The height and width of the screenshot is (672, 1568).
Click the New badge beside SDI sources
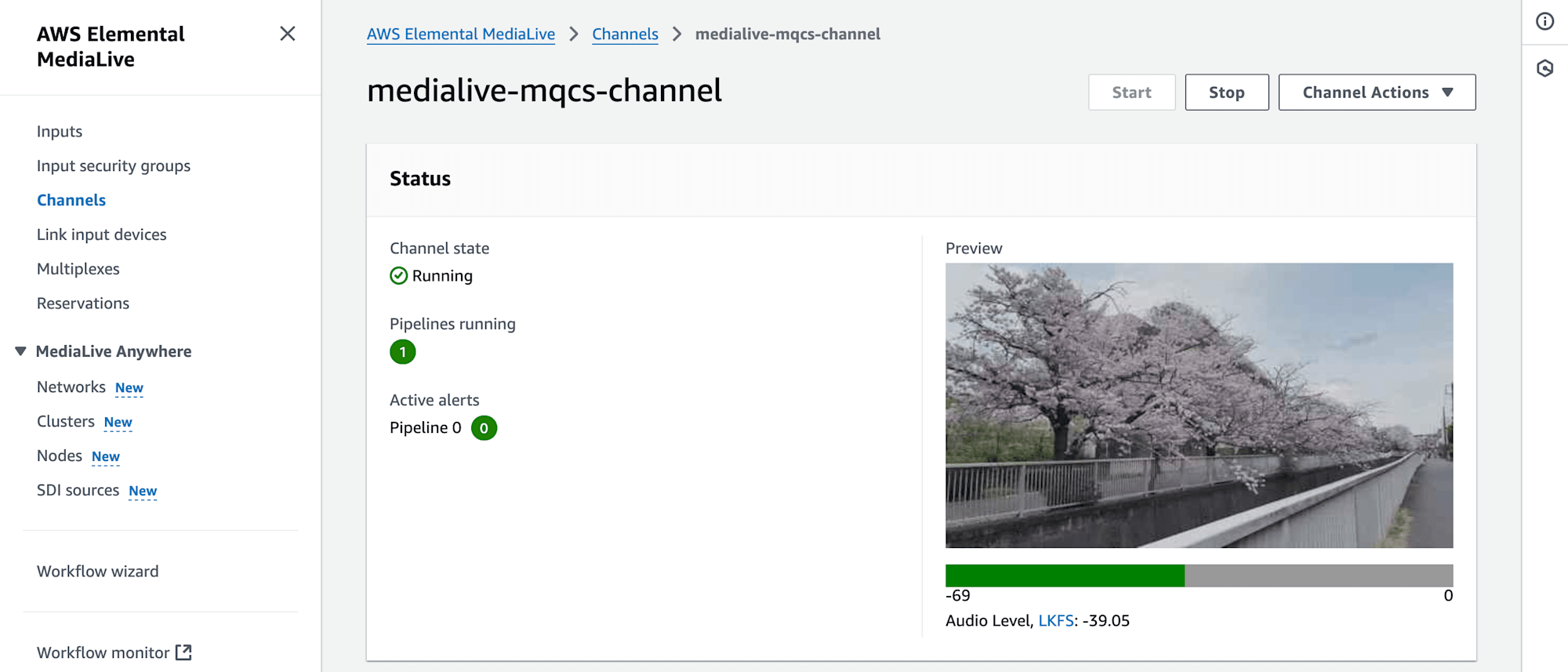(143, 491)
